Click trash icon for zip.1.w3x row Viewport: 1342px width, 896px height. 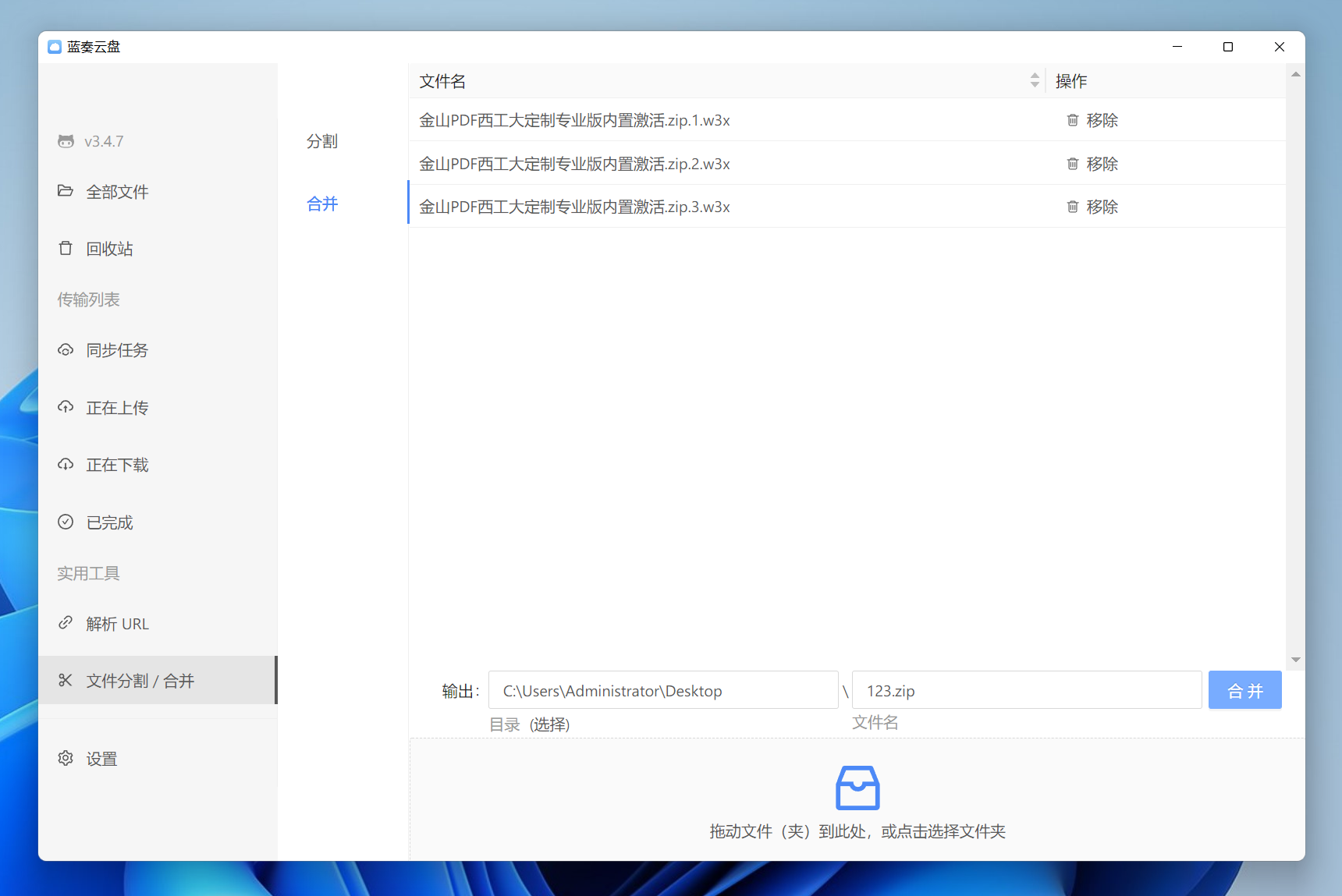(1073, 120)
